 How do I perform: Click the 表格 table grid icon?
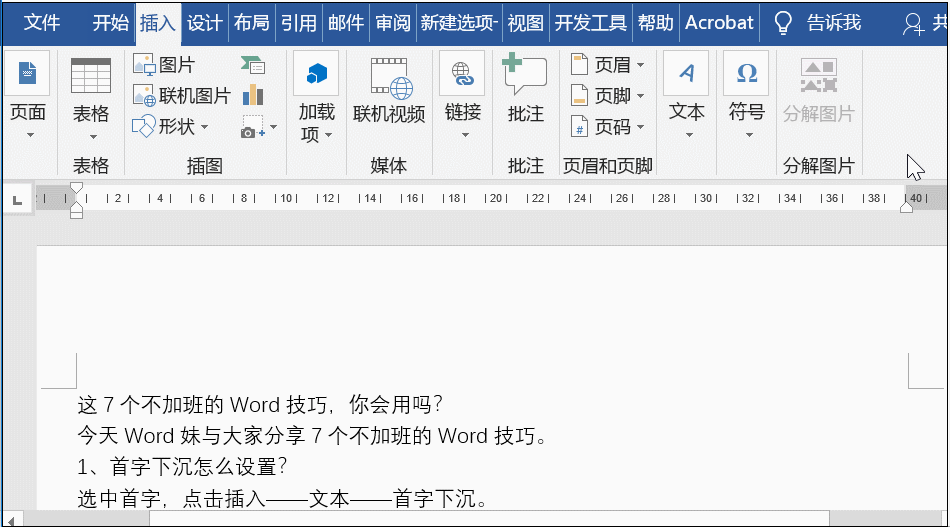tap(91, 75)
